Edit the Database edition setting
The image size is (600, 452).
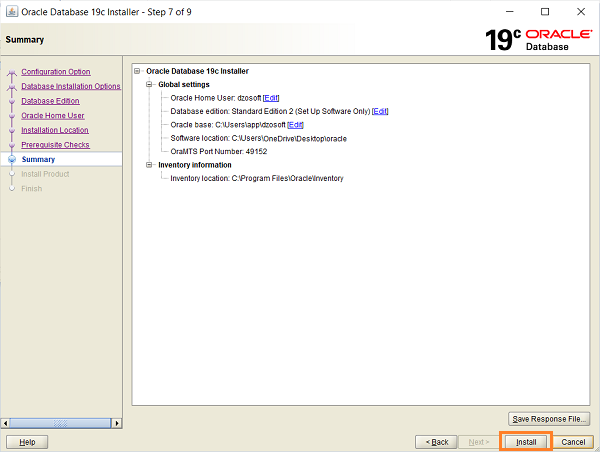click(380, 111)
